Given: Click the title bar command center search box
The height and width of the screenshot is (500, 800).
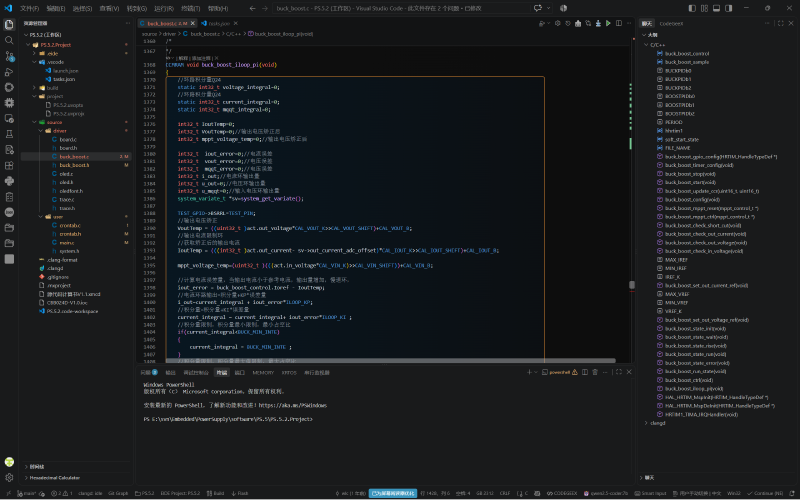Looking at the screenshot, I should tap(401, 8).
